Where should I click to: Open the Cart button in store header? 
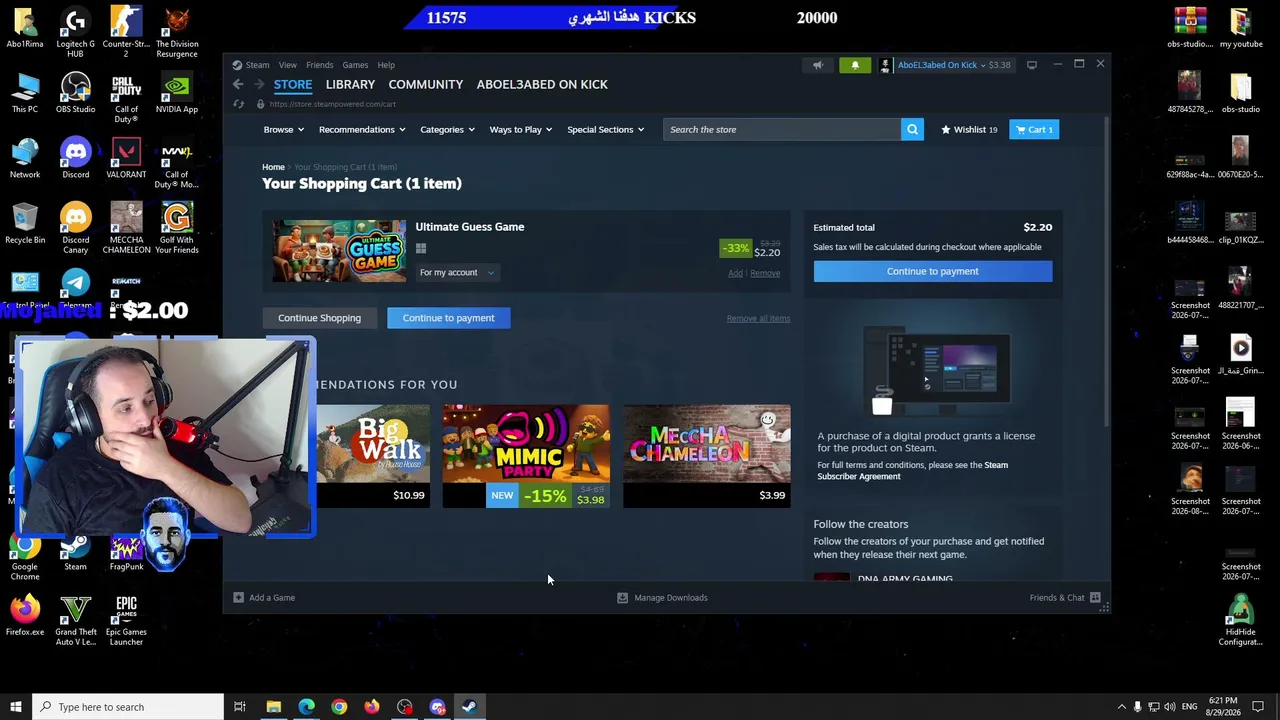click(1034, 129)
